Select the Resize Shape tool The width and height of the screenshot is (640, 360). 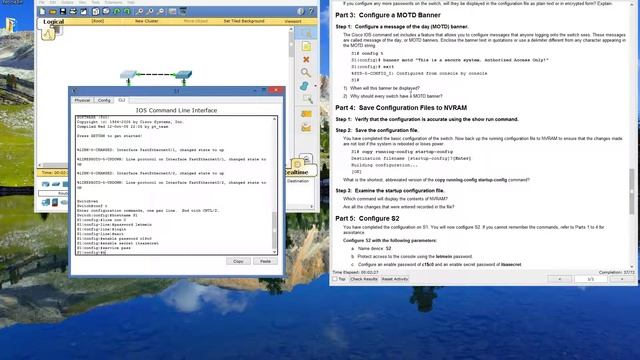coord(307,99)
